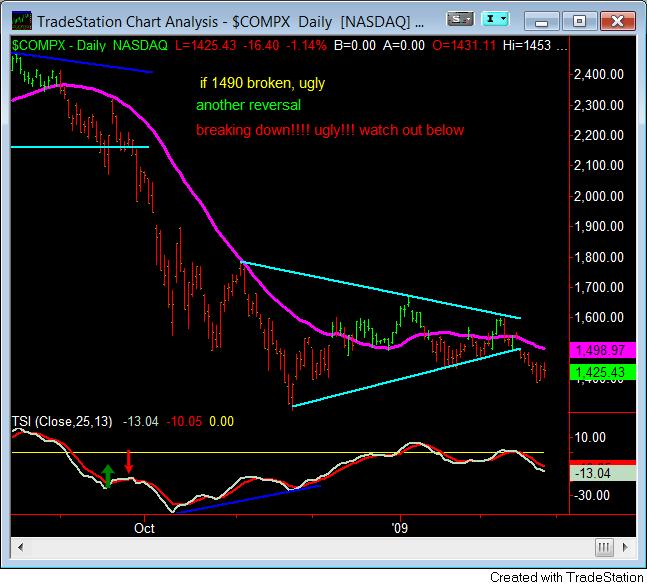Click the O=1431.11 open price text

pyautogui.click(x=464, y=45)
